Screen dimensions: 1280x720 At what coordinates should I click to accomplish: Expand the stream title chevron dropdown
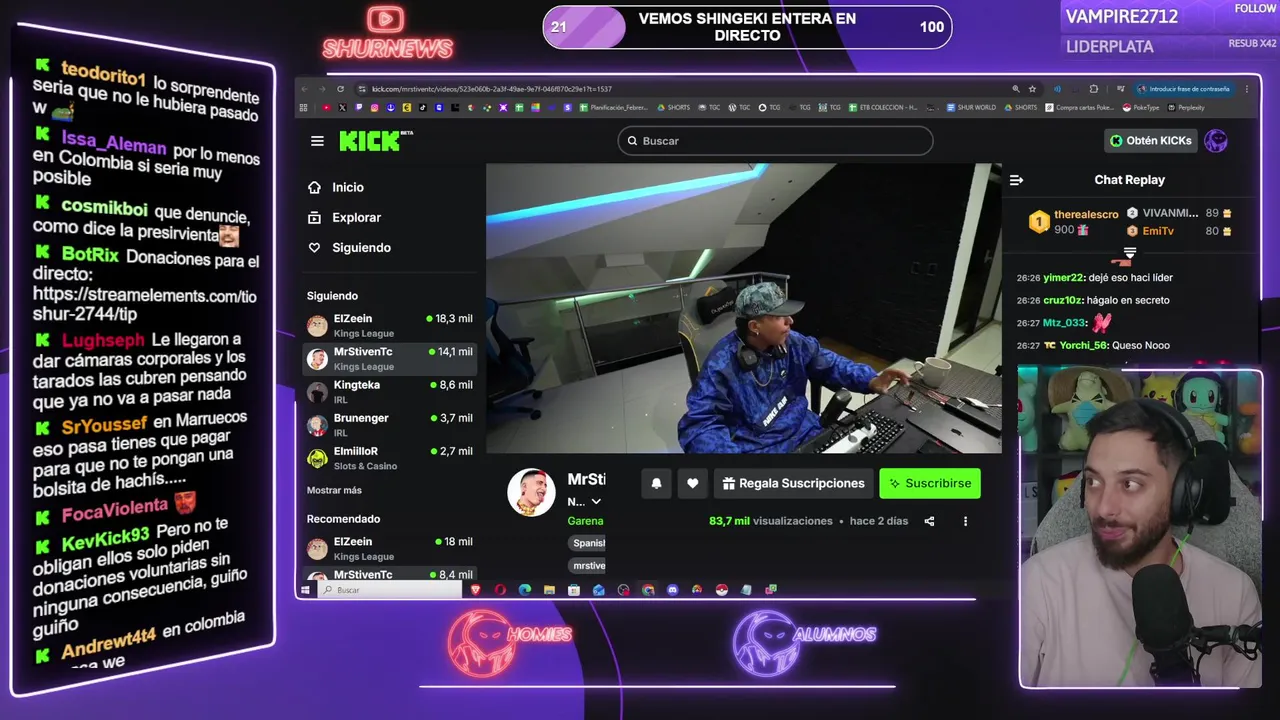tap(596, 502)
